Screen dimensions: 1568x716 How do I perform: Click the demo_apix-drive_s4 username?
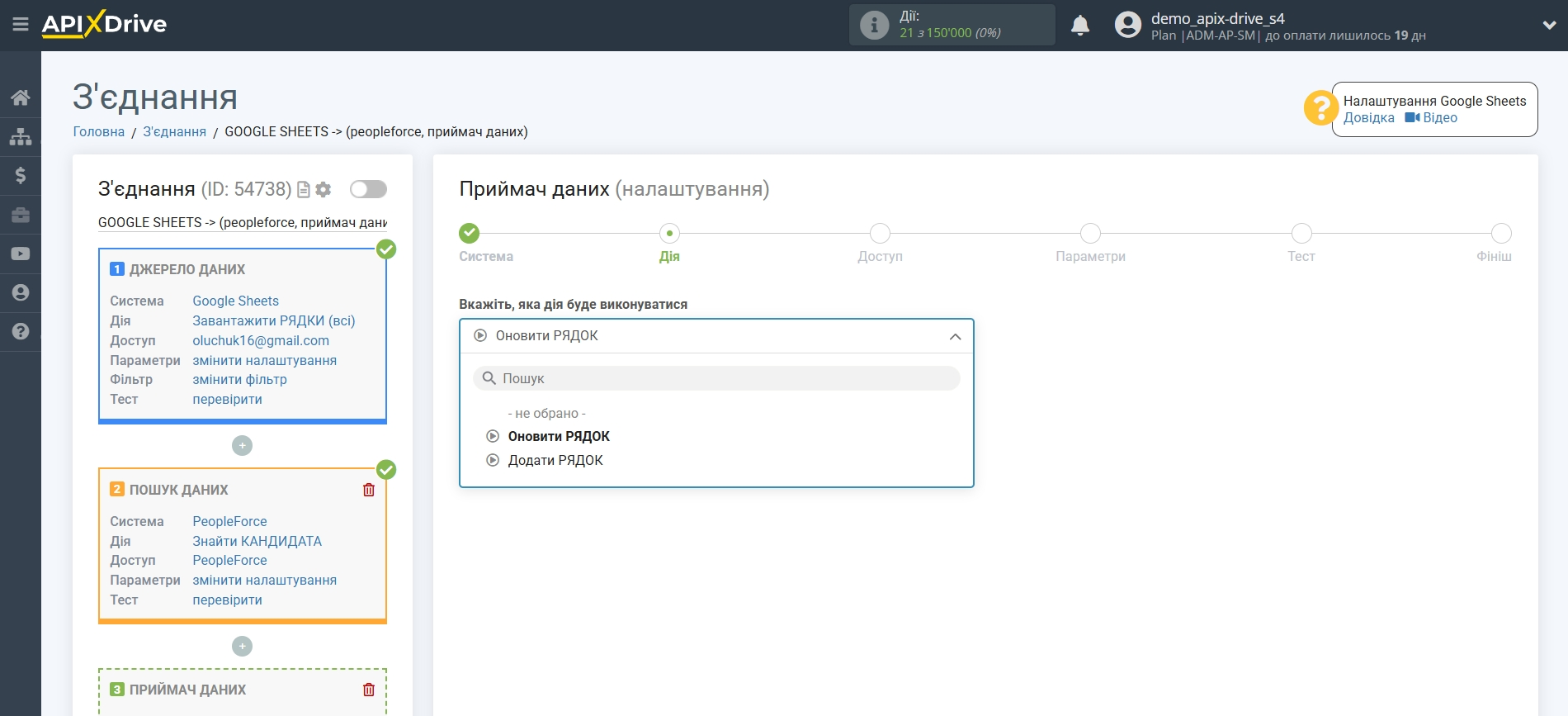tap(1218, 18)
